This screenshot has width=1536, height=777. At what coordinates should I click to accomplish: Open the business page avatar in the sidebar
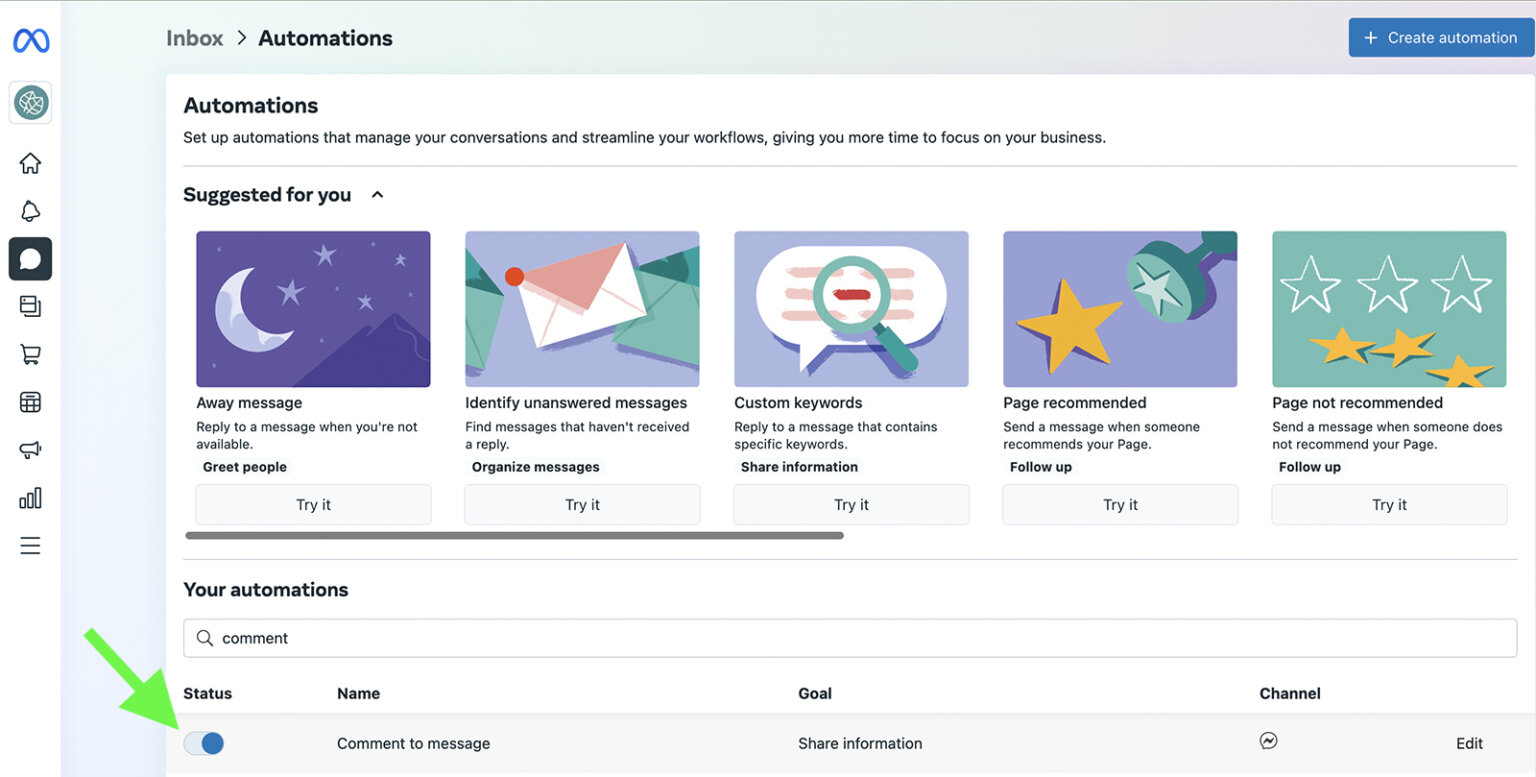click(30, 103)
